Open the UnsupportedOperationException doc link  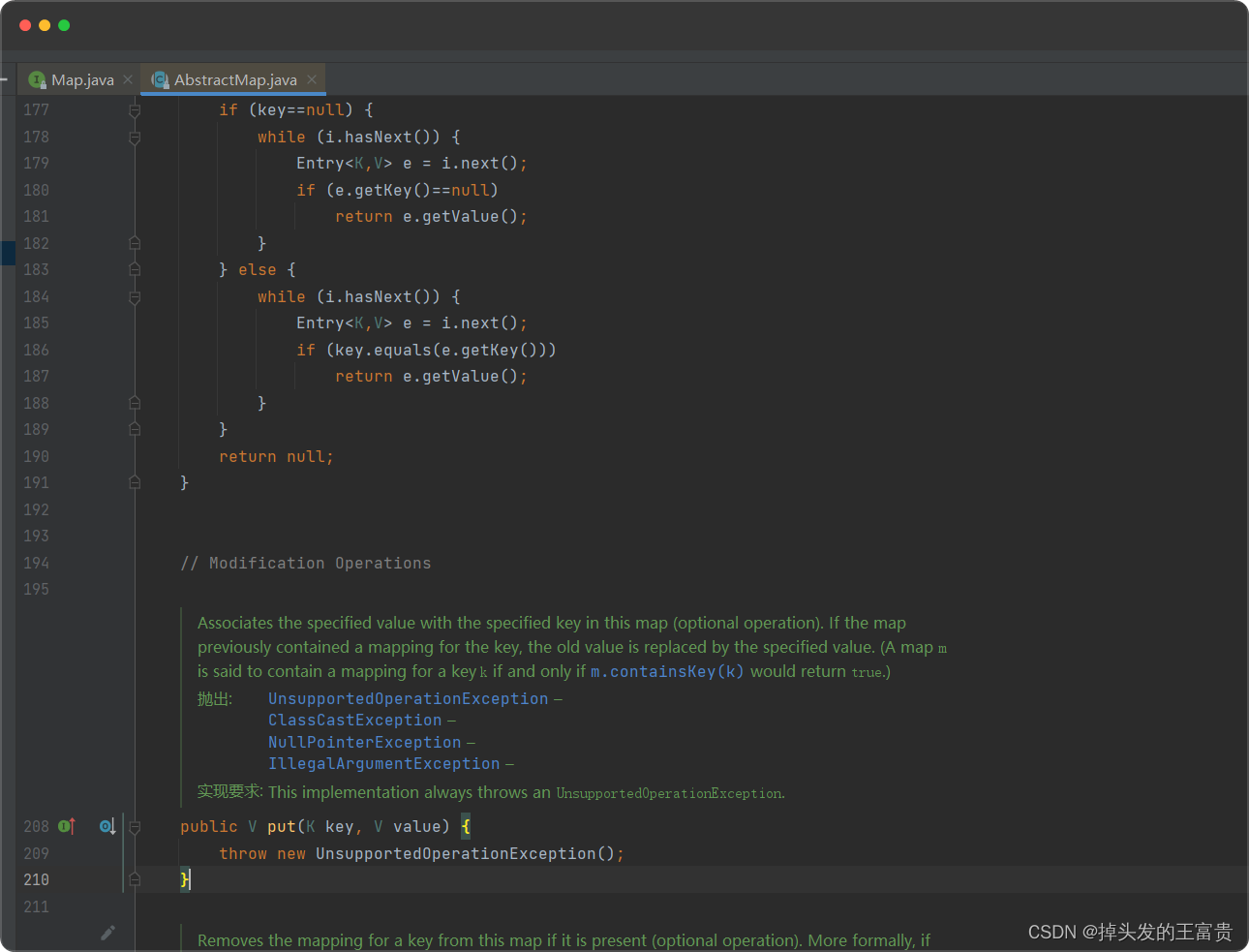pyautogui.click(x=408, y=699)
